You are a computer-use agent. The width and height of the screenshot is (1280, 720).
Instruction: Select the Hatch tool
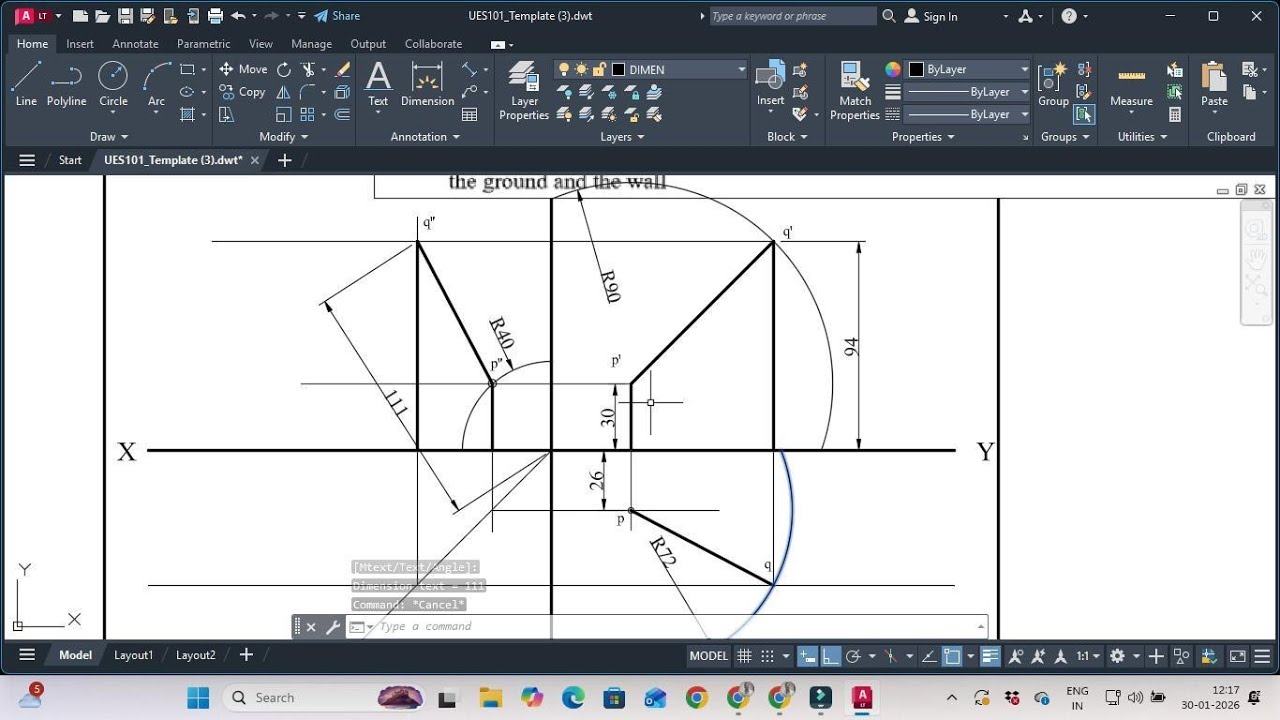(187, 114)
